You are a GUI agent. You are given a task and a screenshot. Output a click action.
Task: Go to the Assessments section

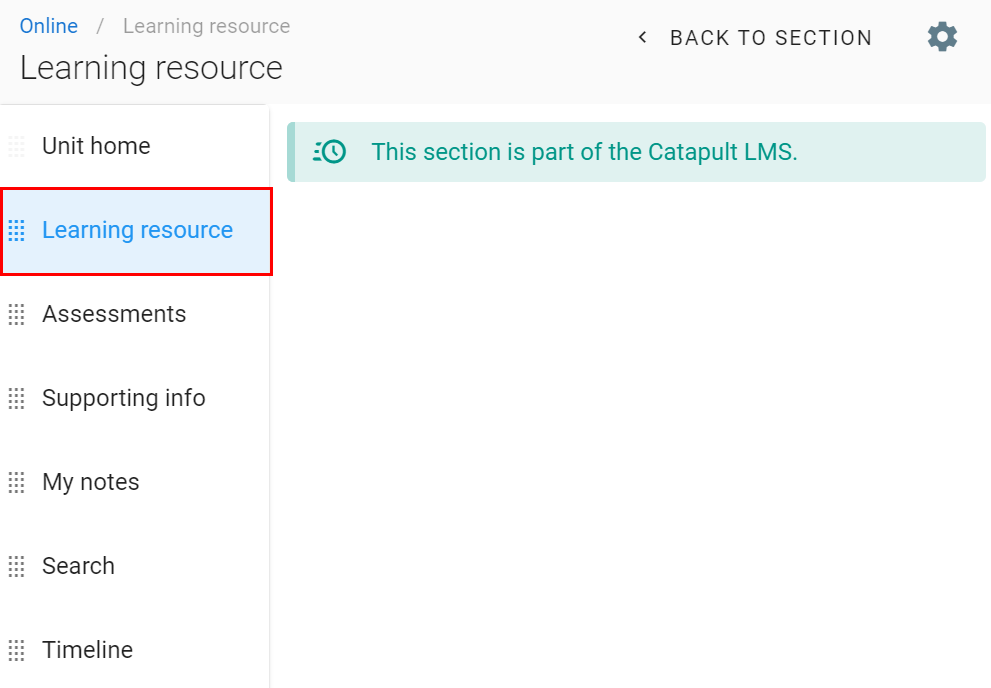[135, 315]
